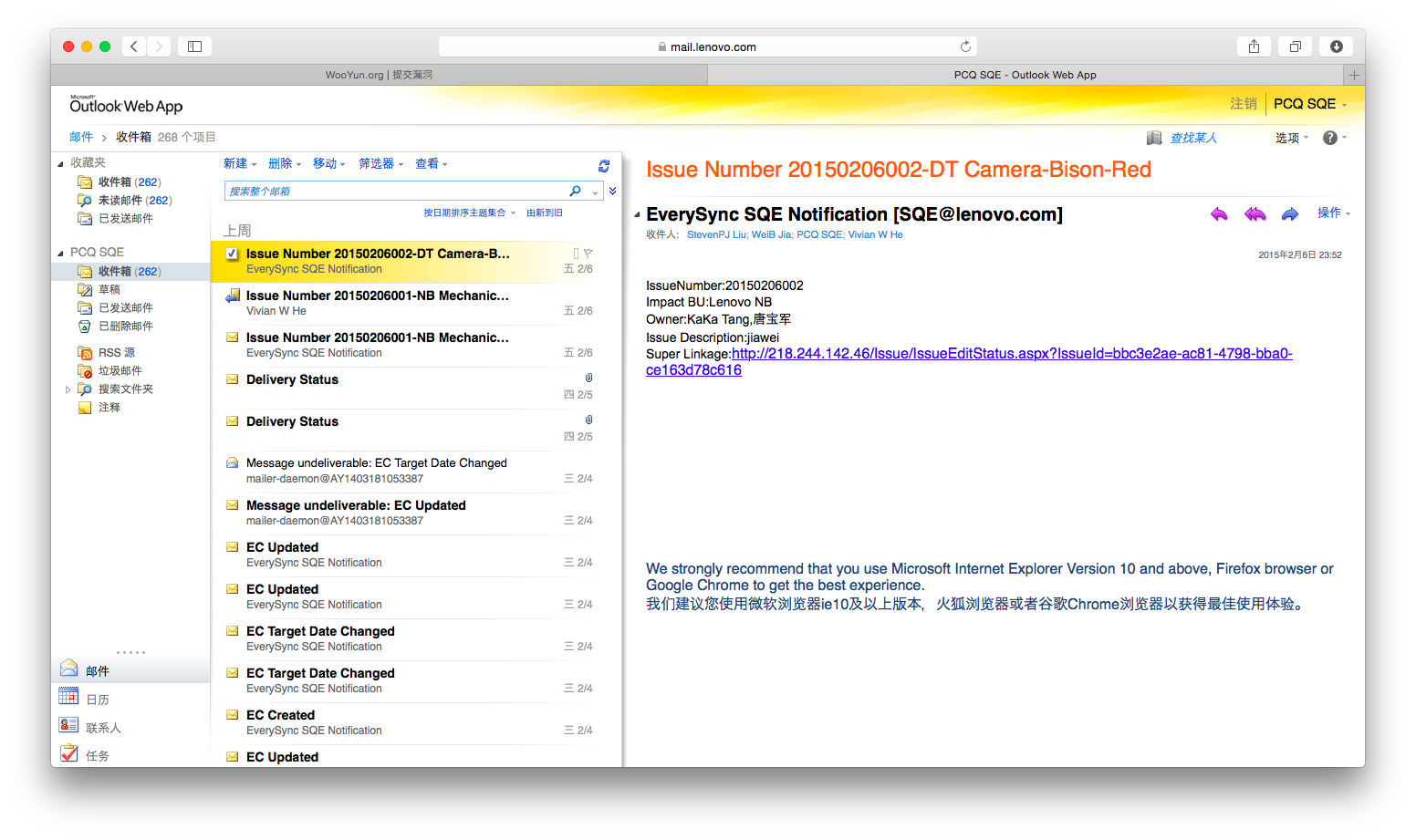
Task: Click the reply all icon
Action: tap(1255, 214)
